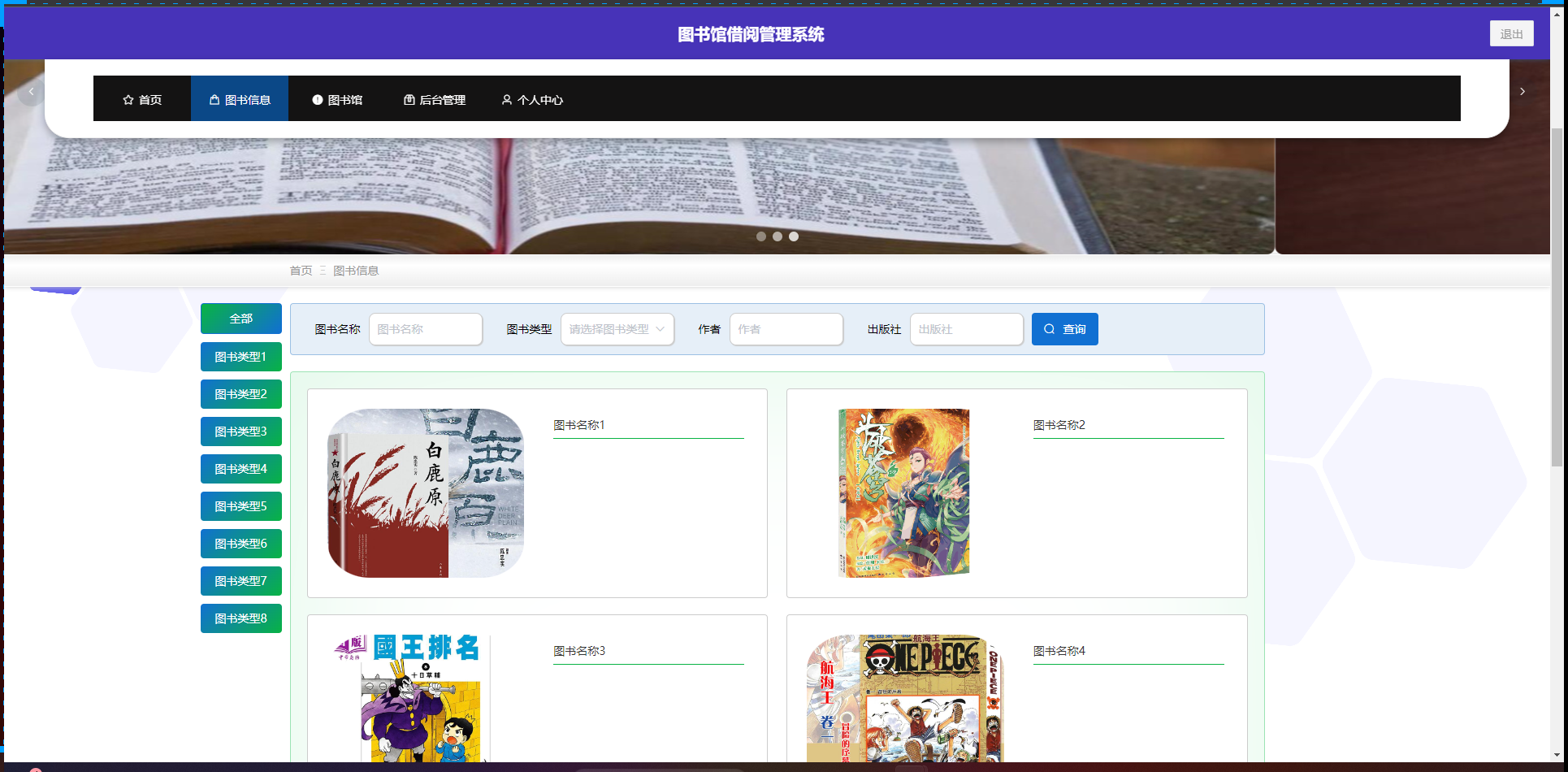
Task: Click the 图书馆借阅管理系统 header title
Action: [752, 34]
